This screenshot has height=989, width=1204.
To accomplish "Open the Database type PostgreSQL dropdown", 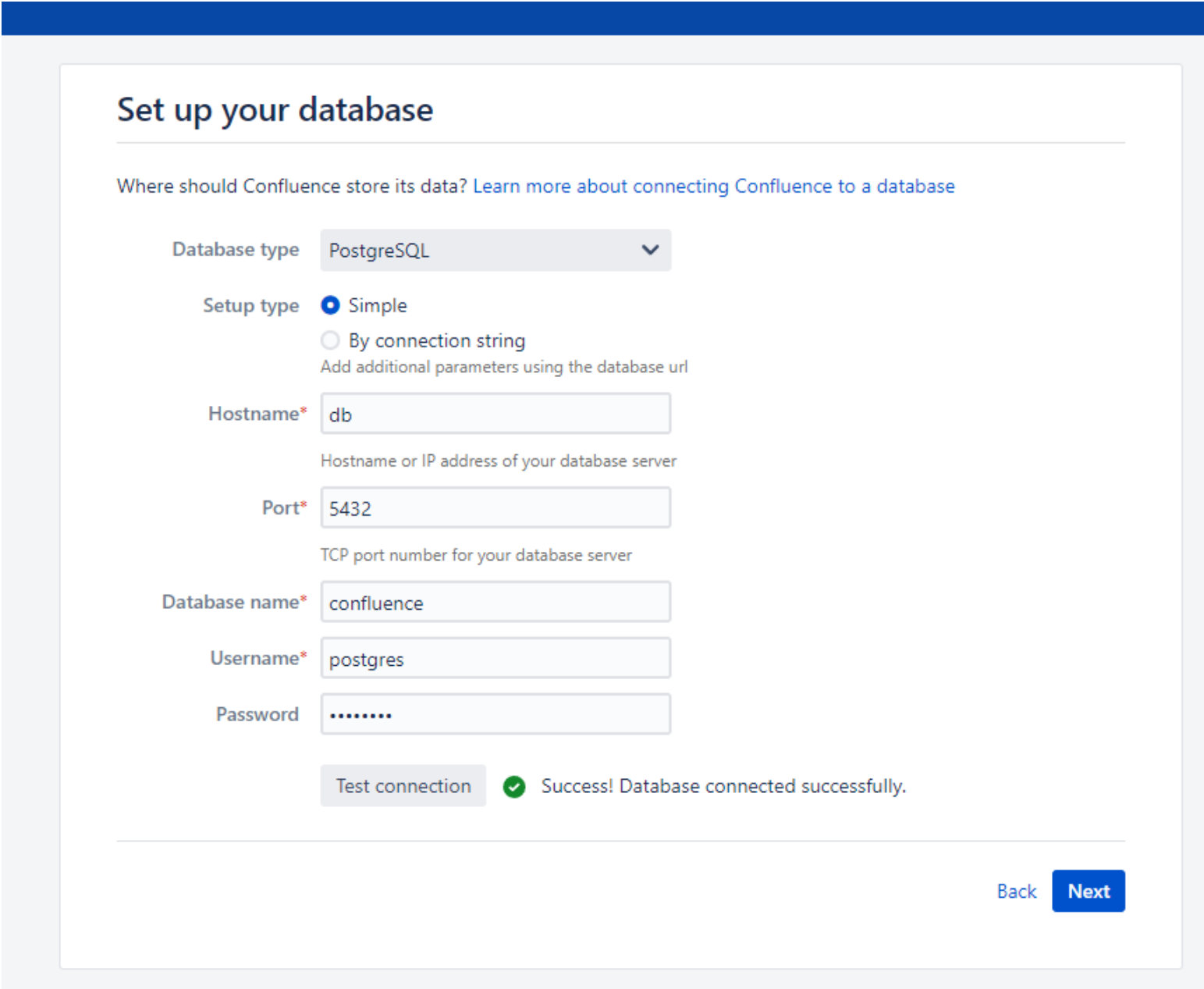I will click(x=495, y=251).
